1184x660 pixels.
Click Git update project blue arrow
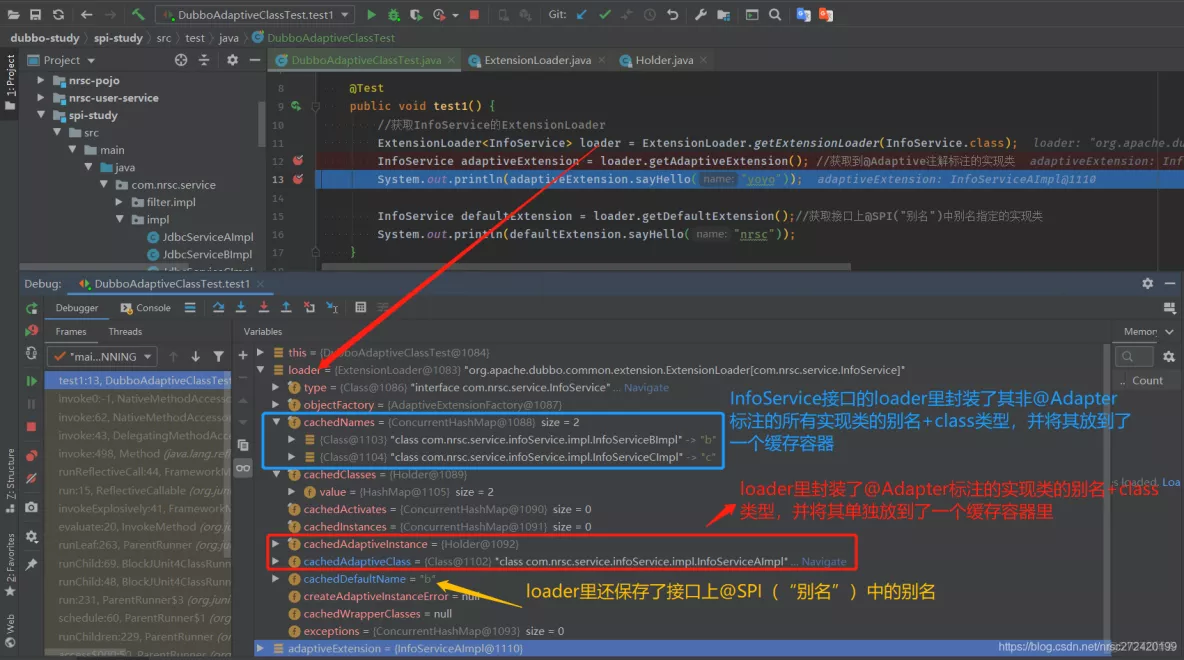coord(581,14)
